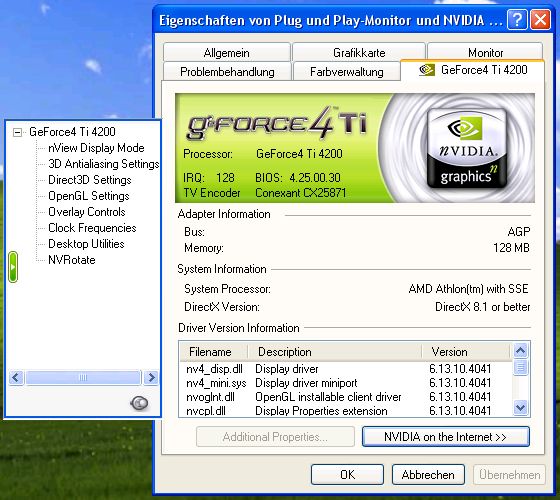The image size is (560, 500).
Task: Switch to the Farbverwaltung tab
Action: (x=346, y=71)
